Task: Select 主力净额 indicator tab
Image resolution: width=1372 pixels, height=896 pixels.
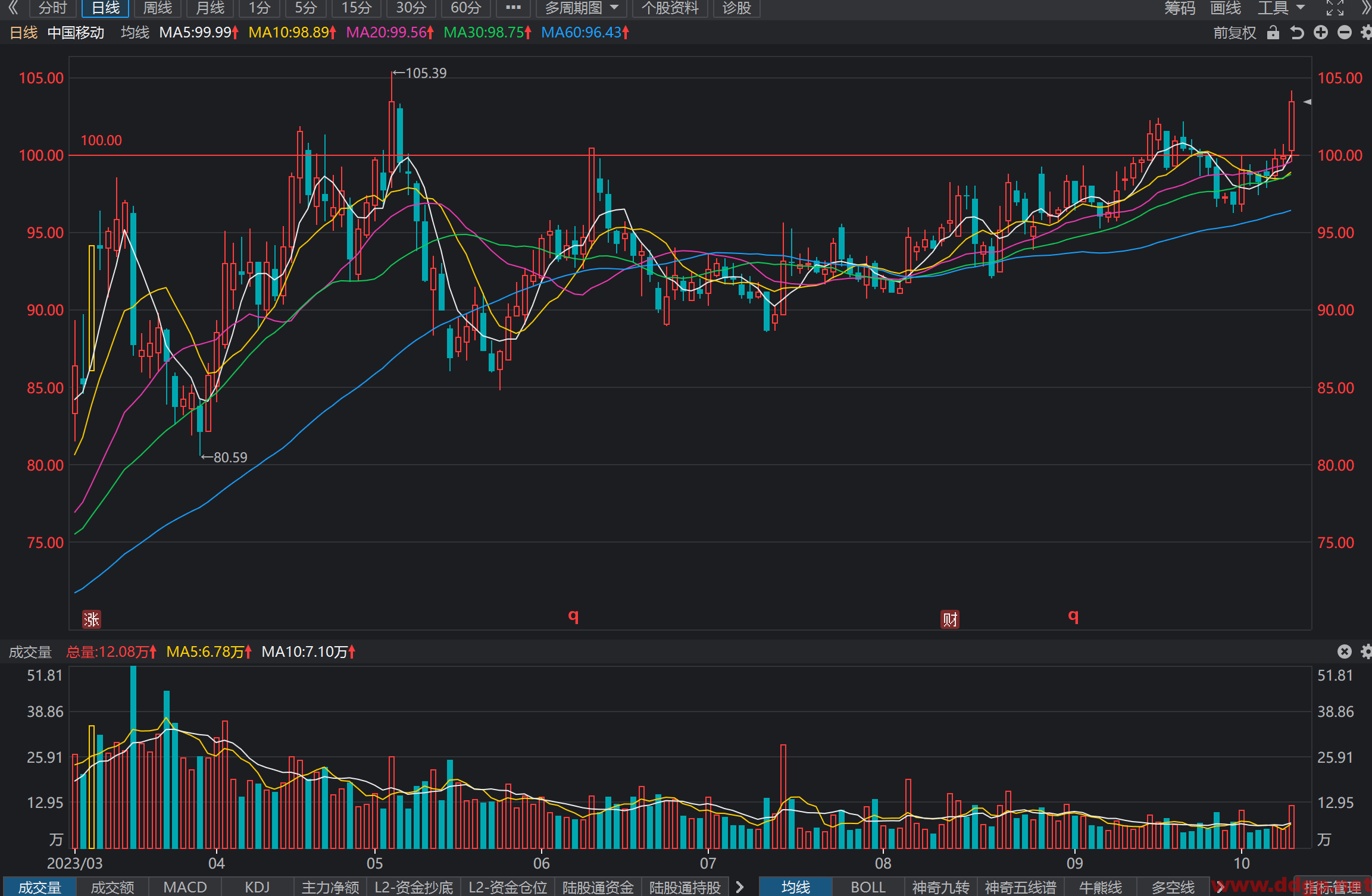Action: [330, 887]
